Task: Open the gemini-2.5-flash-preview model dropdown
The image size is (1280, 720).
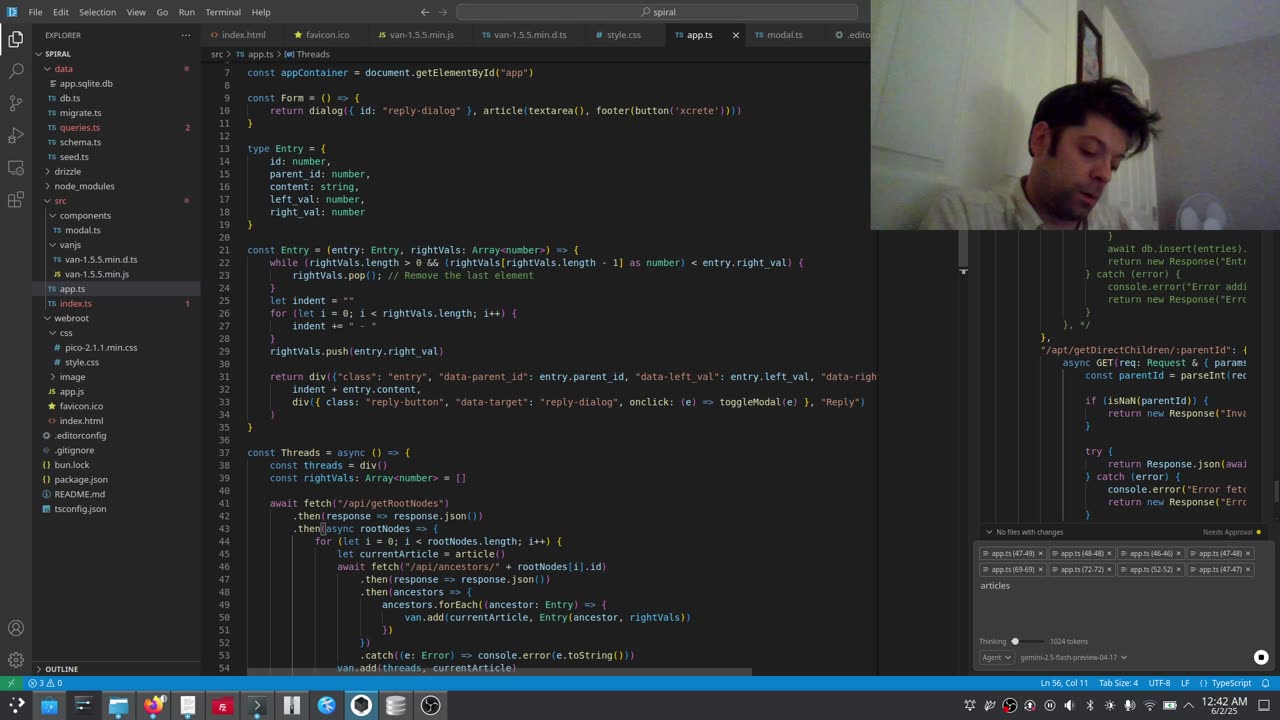Action: click(1073, 657)
